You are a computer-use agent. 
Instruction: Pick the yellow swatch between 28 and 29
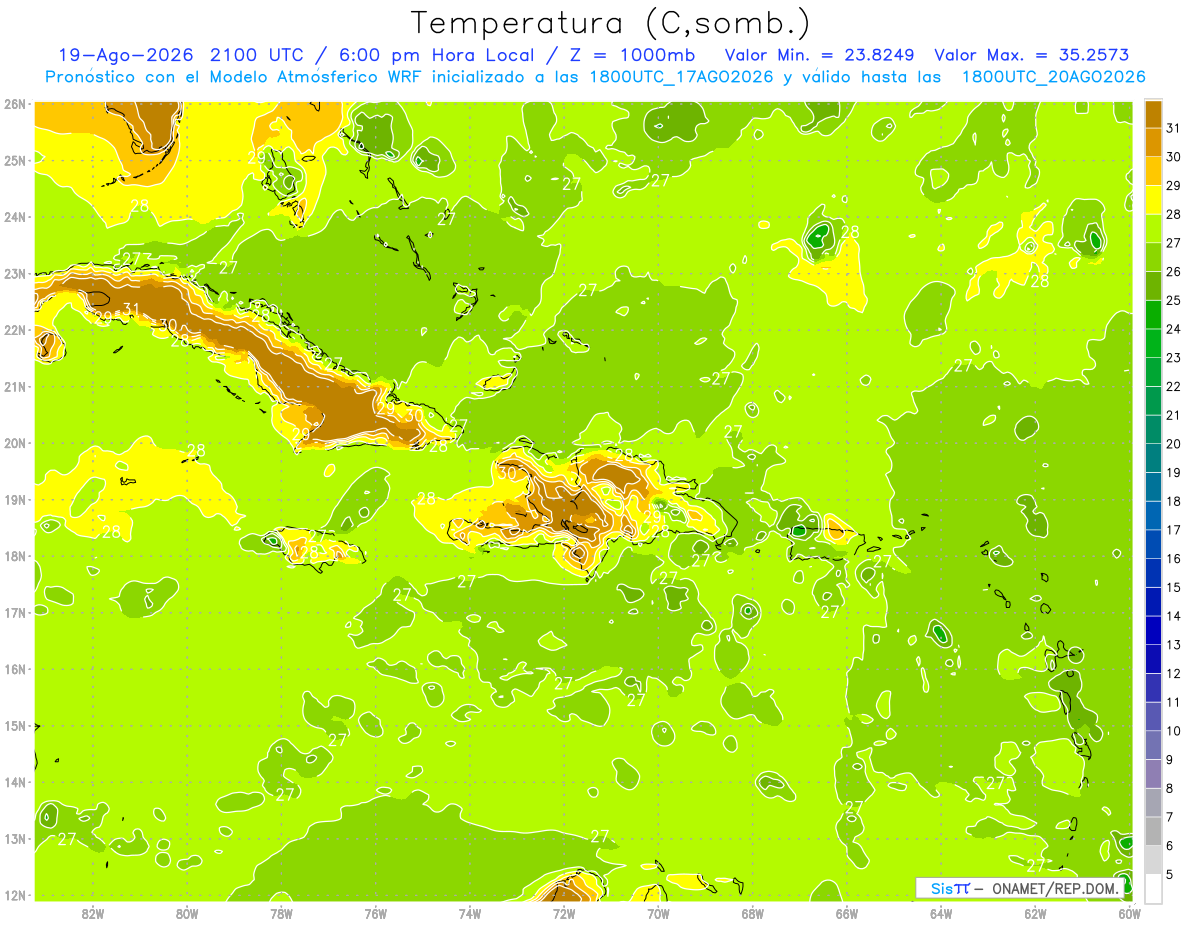click(1153, 200)
